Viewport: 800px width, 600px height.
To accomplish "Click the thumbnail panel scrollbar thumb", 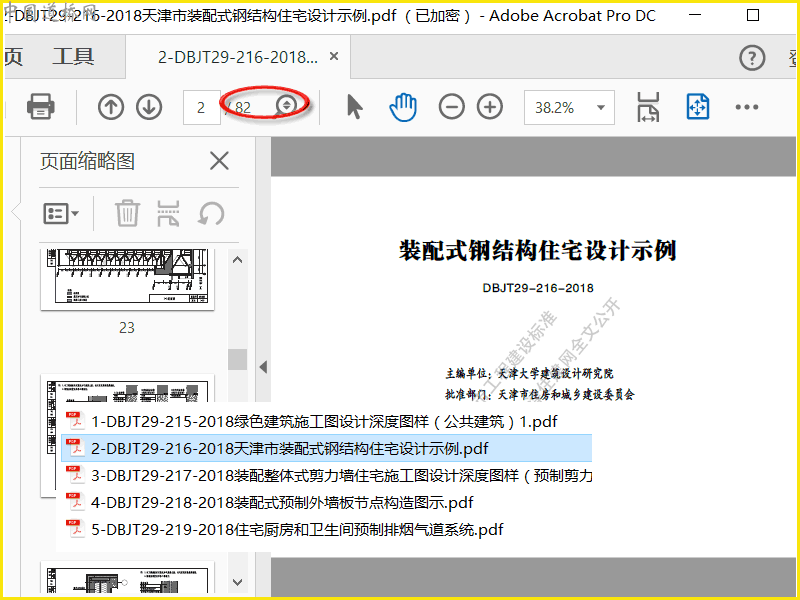I will click(x=237, y=359).
